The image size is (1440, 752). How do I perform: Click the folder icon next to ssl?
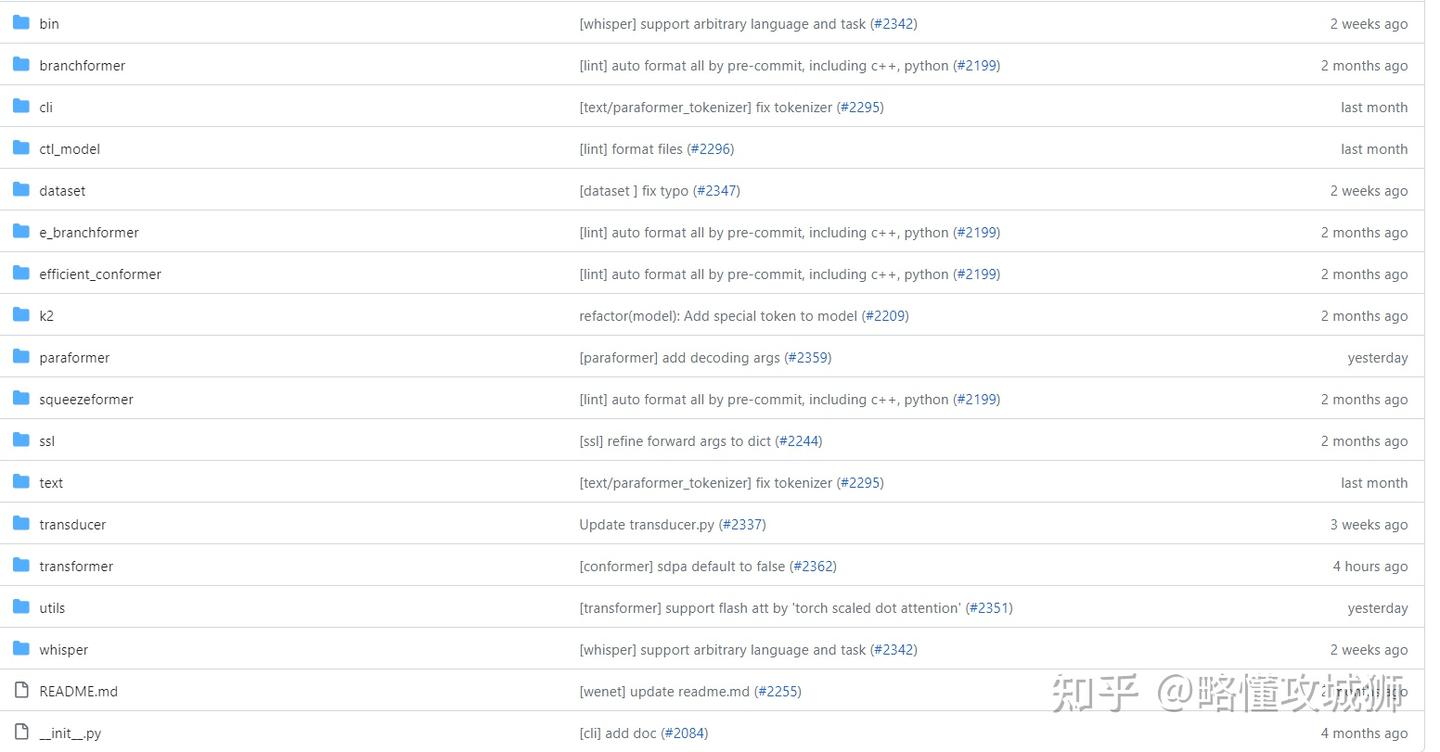click(21, 440)
